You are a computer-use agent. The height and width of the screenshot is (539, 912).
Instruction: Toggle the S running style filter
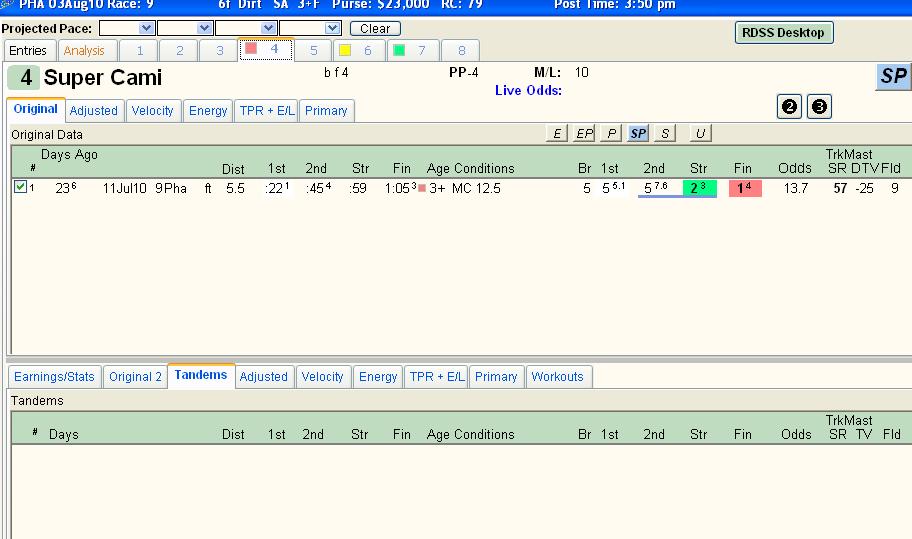pyautogui.click(x=665, y=134)
